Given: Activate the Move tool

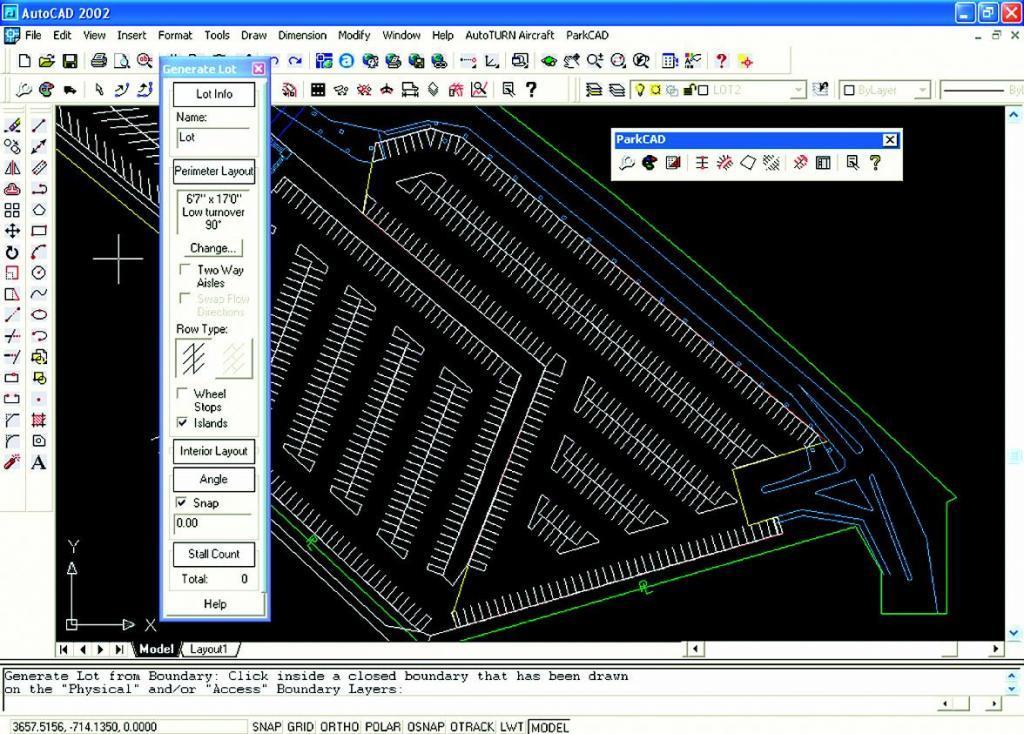Looking at the screenshot, I should tap(12, 231).
